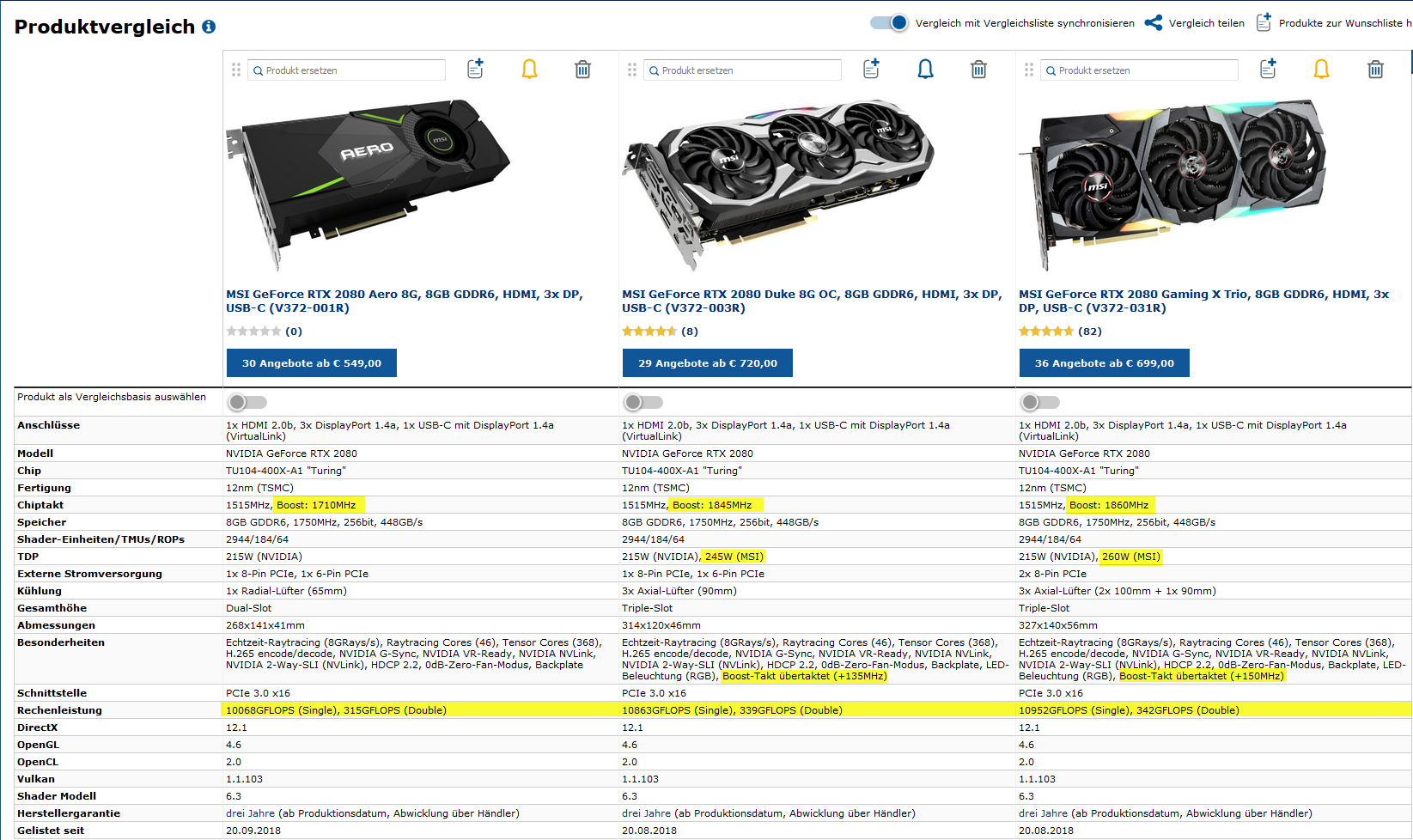1413x840 pixels.
Task: Click price alert bell for RTX 2080 Aero
Action: (529, 70)
